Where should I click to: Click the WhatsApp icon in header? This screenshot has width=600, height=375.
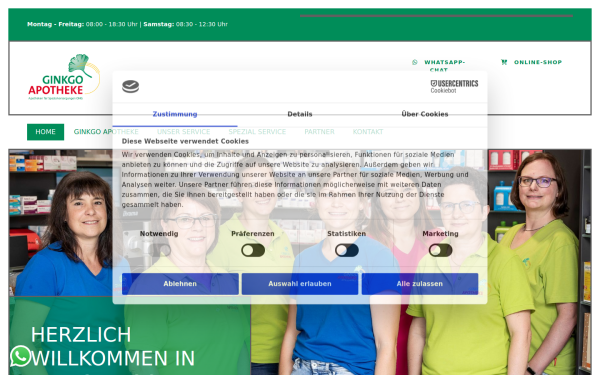pos(414,62)
